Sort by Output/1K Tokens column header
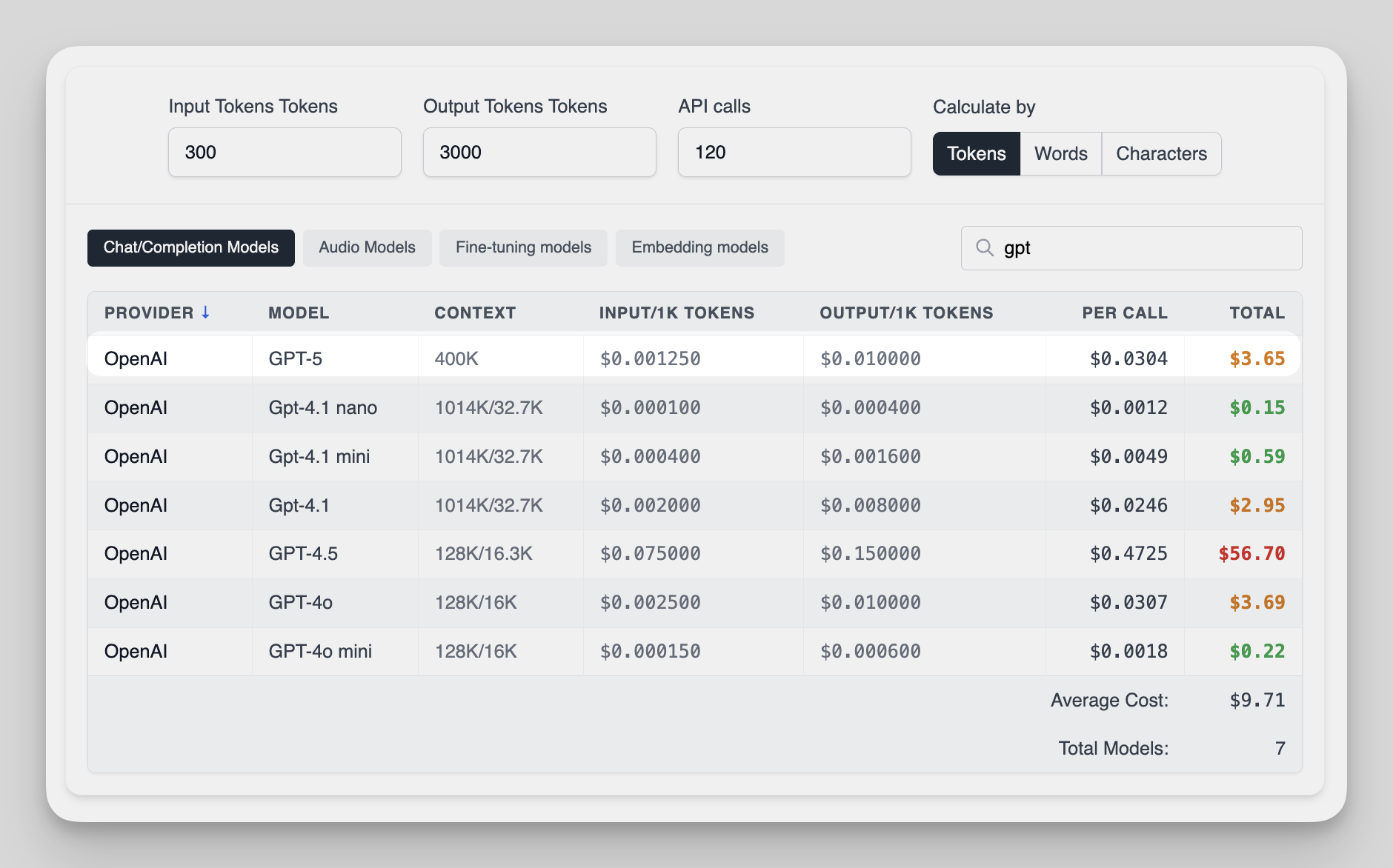The image size is (1393, 868). [906, 313]
